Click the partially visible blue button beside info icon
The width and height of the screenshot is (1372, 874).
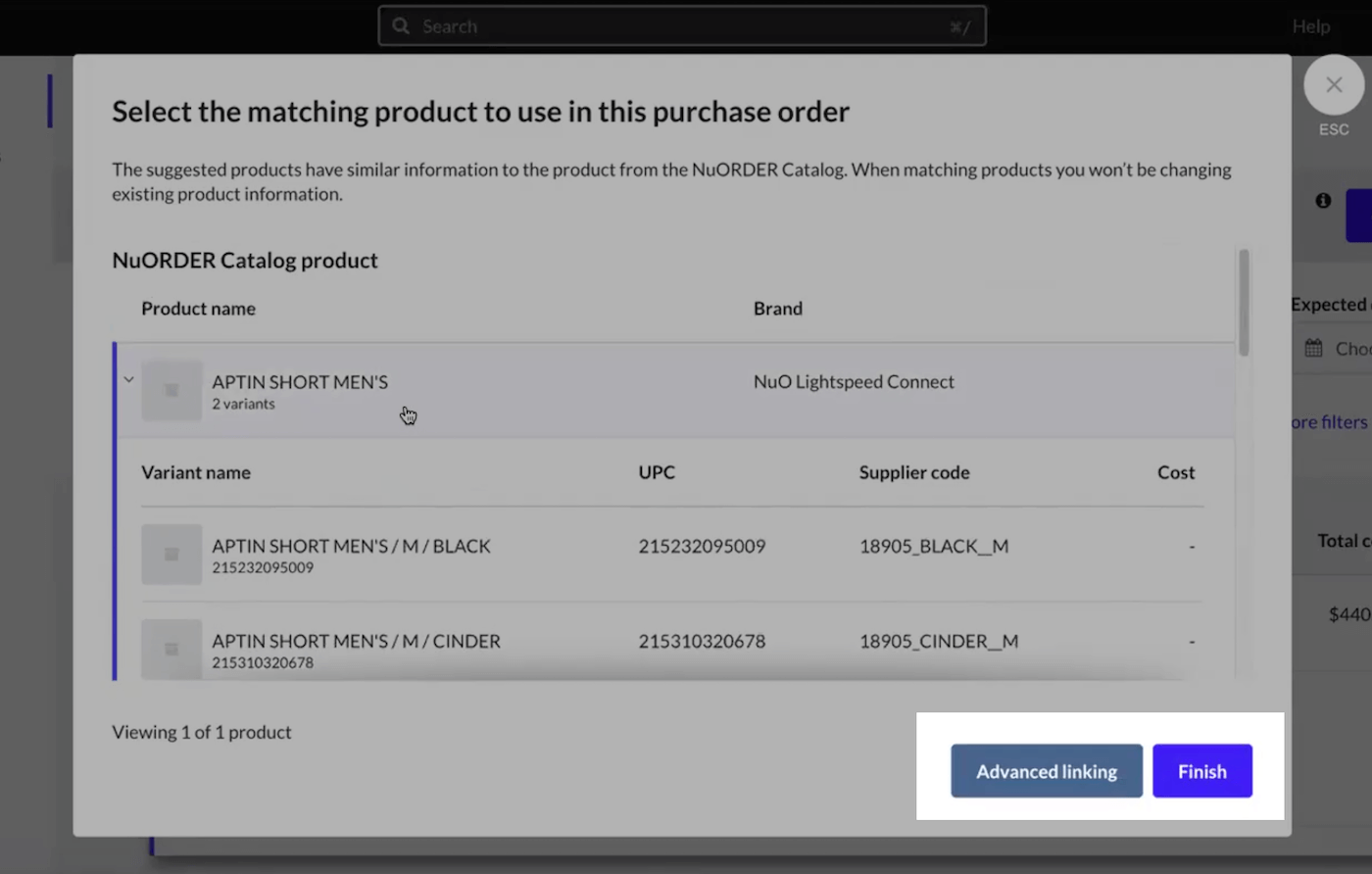coord(1364,216)
